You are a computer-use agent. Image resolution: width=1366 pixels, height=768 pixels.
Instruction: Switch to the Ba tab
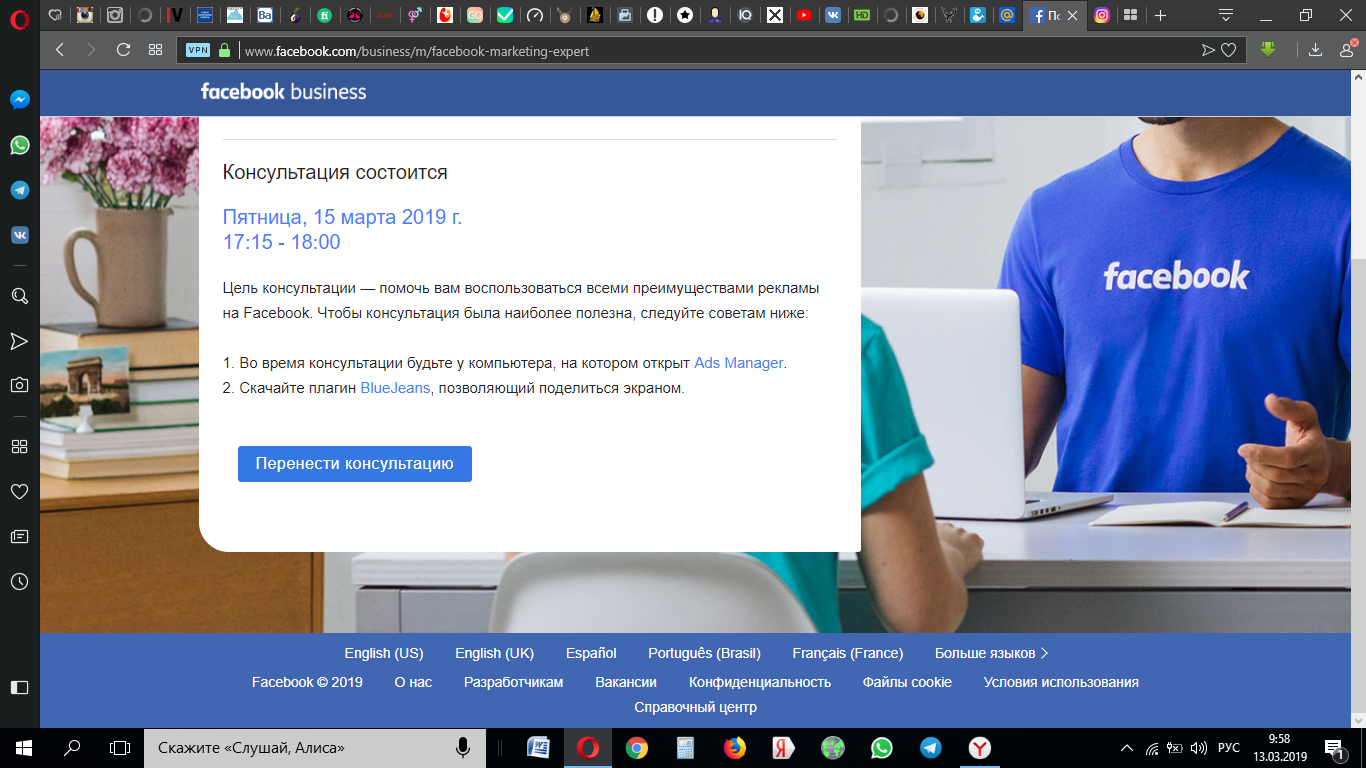(x=265, y=15)
